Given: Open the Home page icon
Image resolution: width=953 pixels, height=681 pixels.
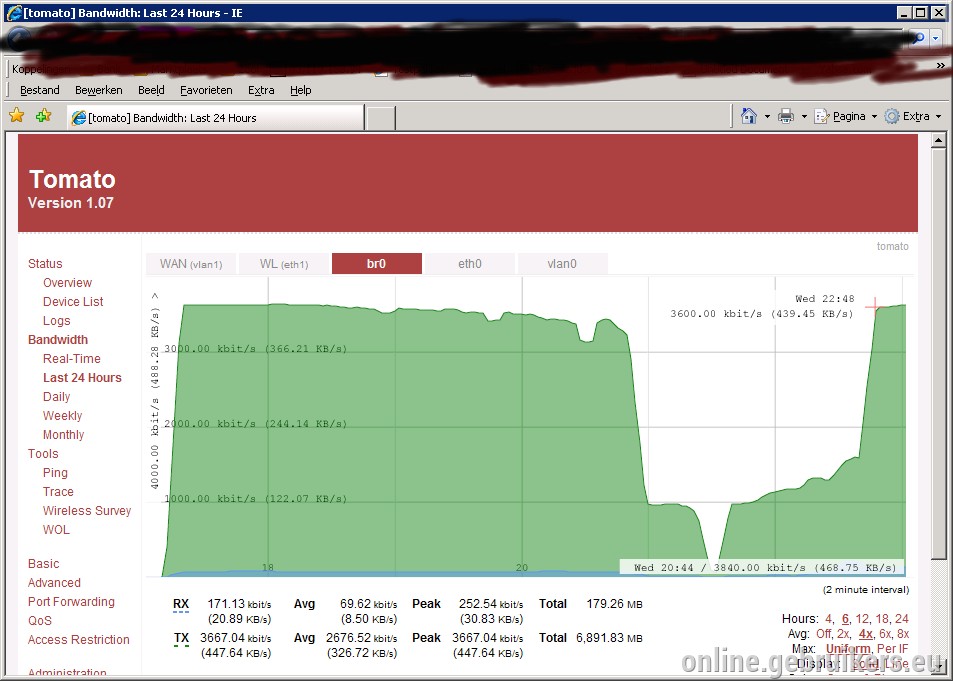Looking at the screenshot, I should point(749,116).
